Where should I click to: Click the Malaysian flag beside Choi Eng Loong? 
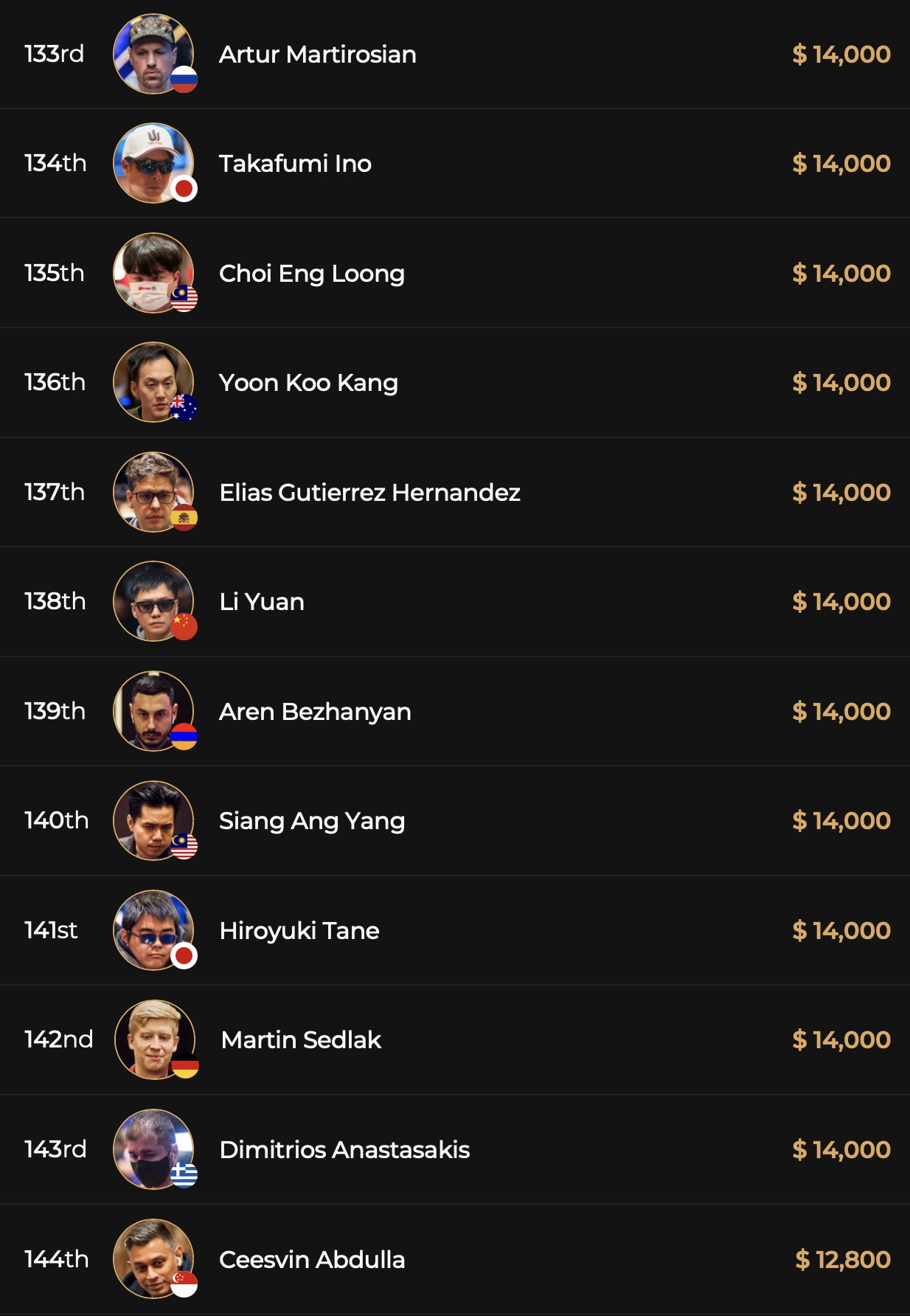(x=184, y=298)
